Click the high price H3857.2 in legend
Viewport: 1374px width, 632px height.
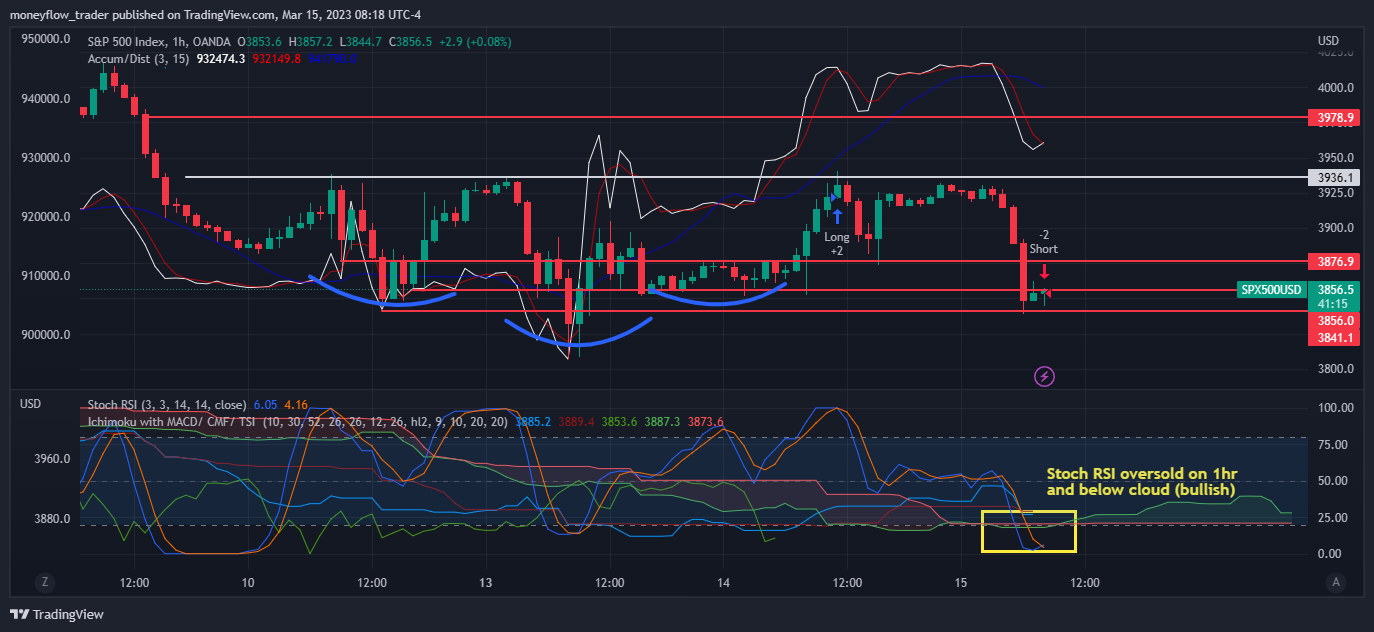pyautogui.click(x=311, y=42)
